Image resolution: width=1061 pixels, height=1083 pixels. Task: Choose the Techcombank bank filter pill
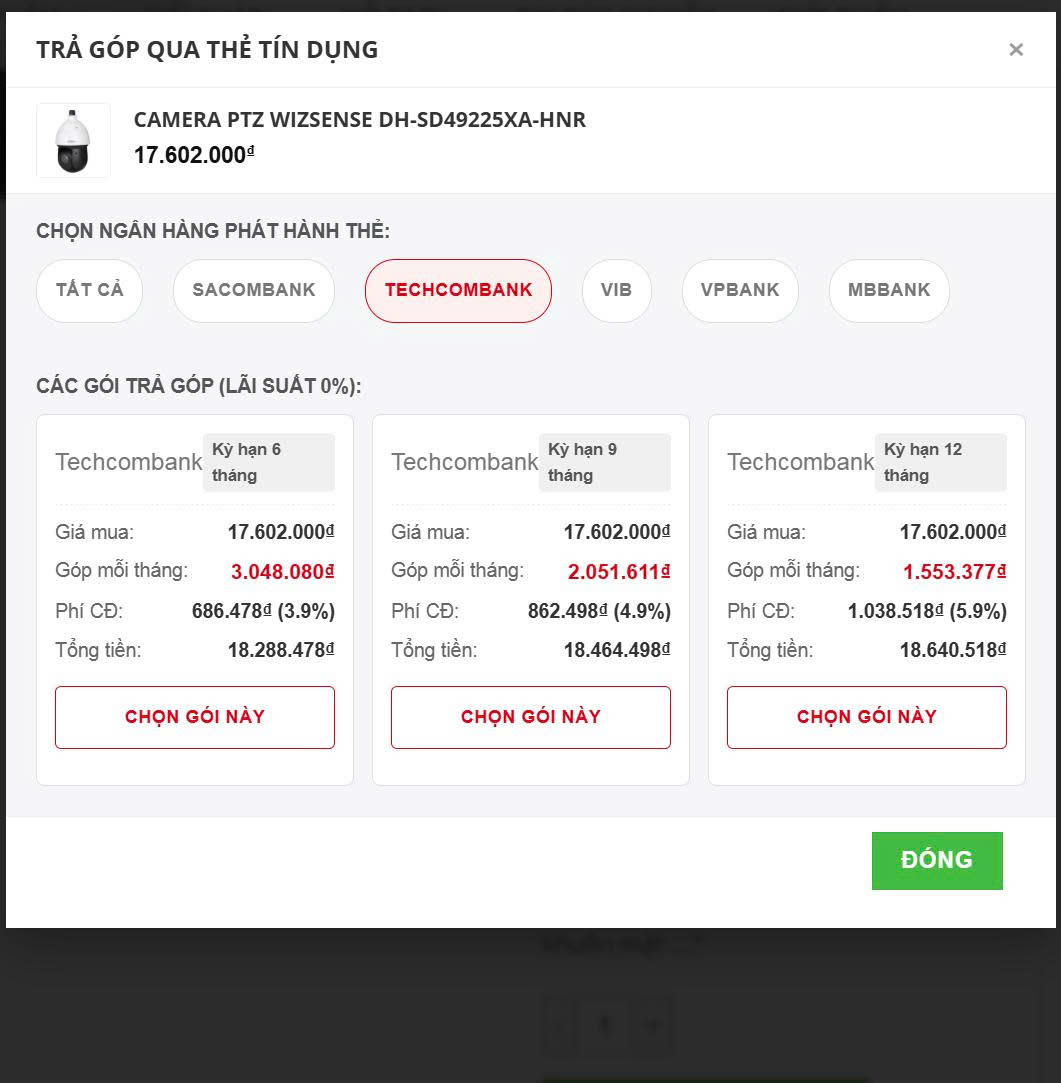click(x=458, y=290)
